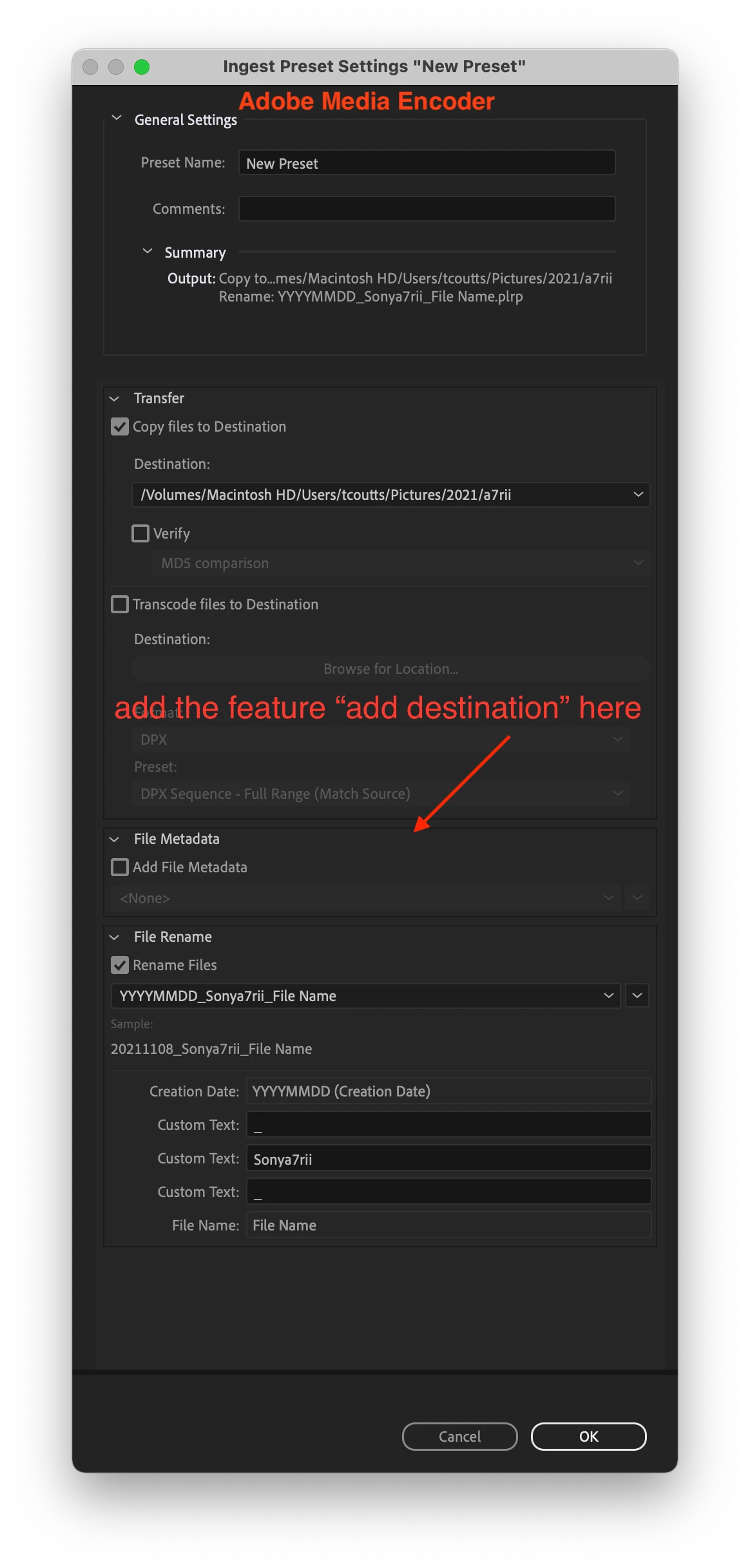Screen dimensions: 750x1568
Task: Enable the Verify checkbox
Action: click(x=140, y=533)
